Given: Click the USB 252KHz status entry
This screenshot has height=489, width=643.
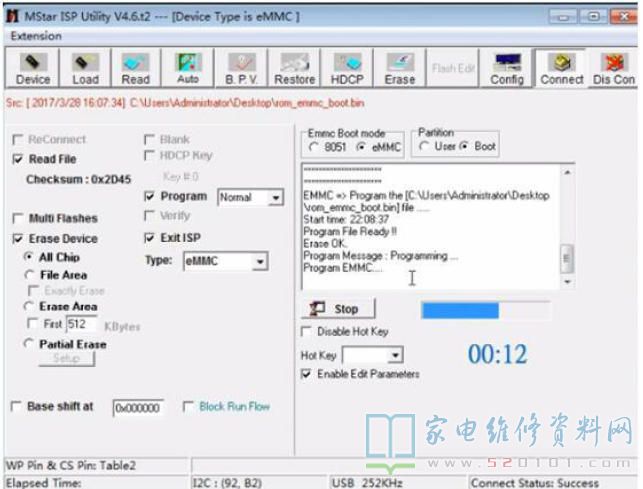Looking at the screenshot, I should tap(367, 483).
